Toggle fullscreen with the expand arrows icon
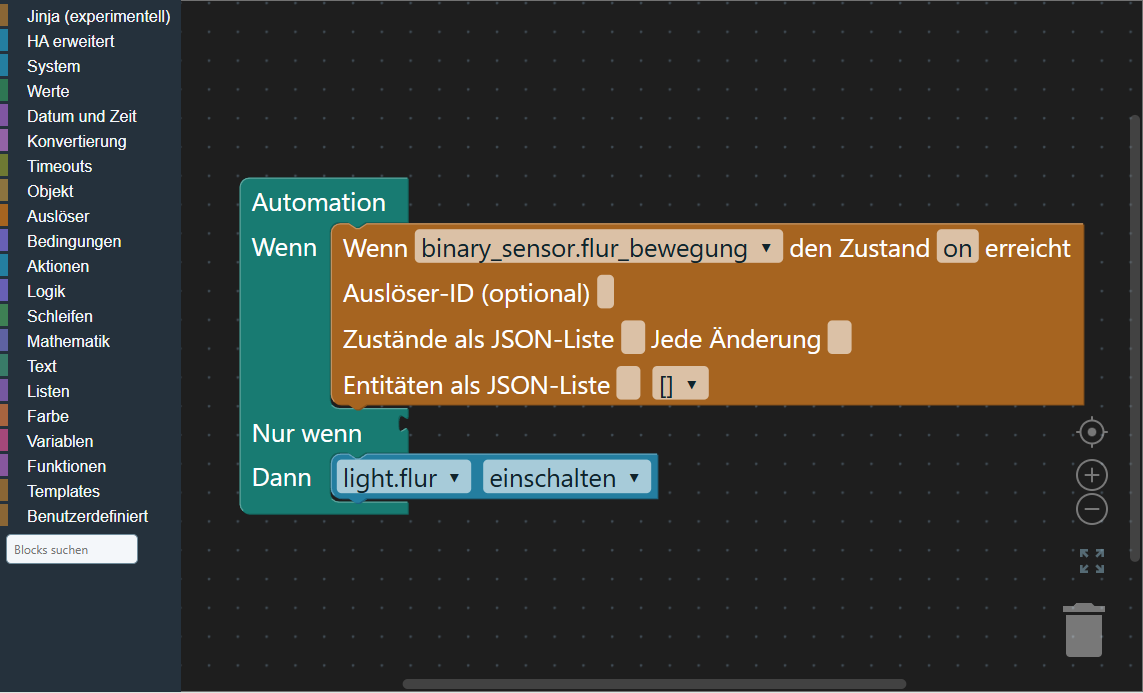The width and height of the screenshot is (1143, 693). (1091, 561)
